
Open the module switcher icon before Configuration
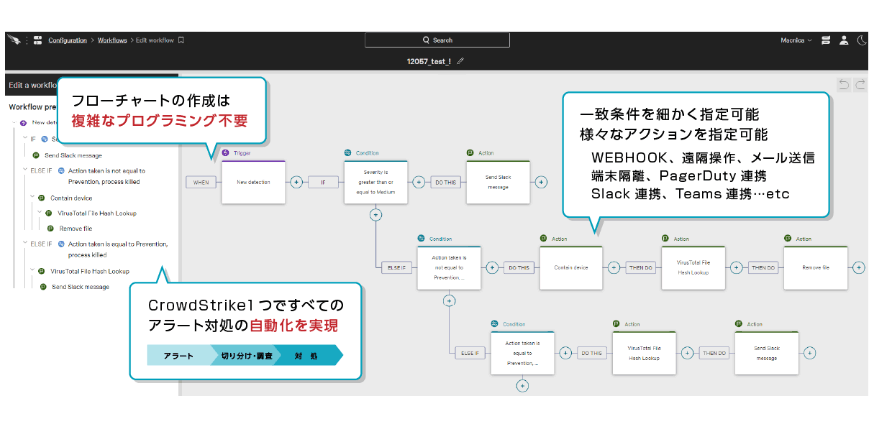click(x=38, y=40)
